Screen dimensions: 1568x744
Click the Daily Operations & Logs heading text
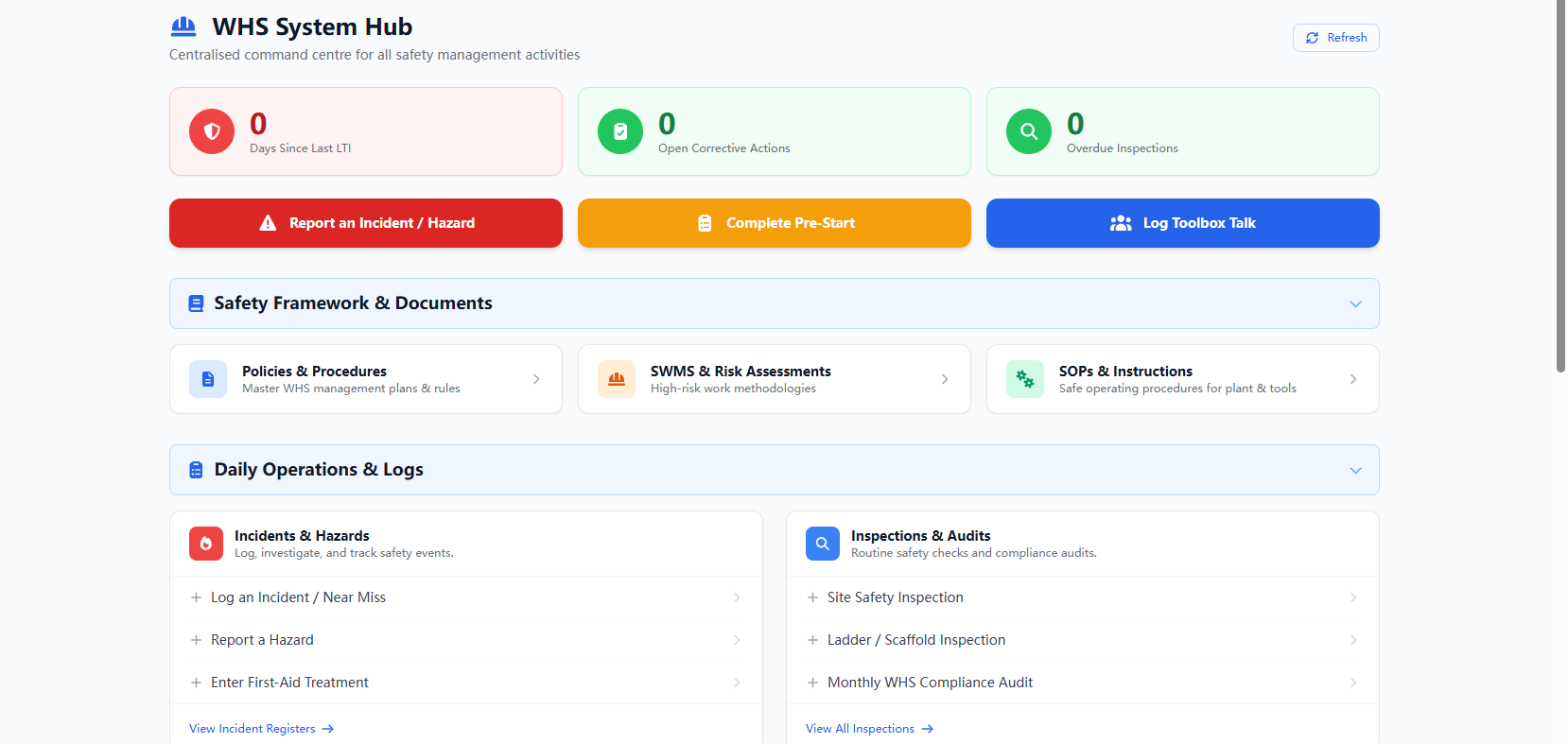319,470
